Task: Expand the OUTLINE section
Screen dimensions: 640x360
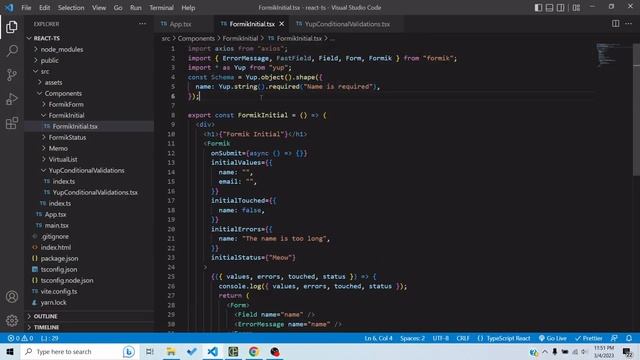Action: 89,316
